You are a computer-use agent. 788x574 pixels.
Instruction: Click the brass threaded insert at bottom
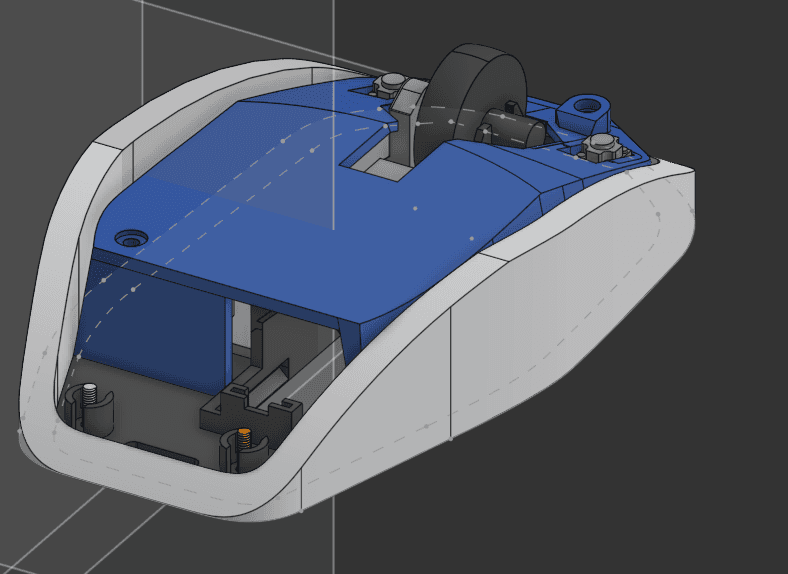243,438
